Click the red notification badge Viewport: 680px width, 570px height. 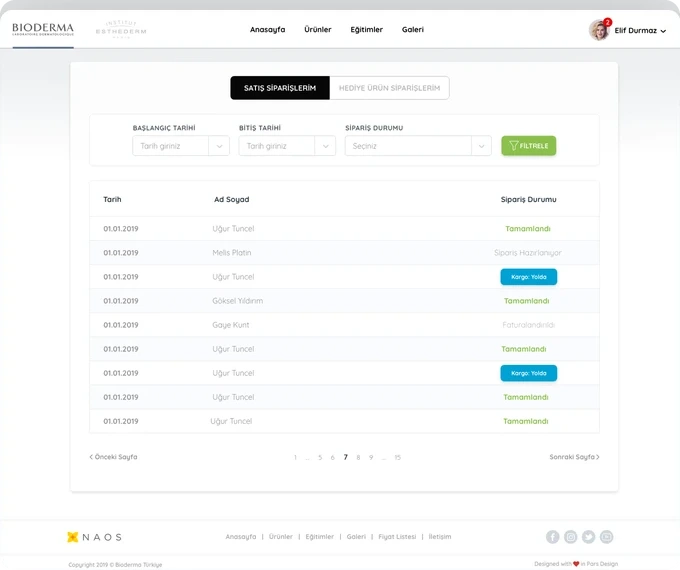[608, 22]
